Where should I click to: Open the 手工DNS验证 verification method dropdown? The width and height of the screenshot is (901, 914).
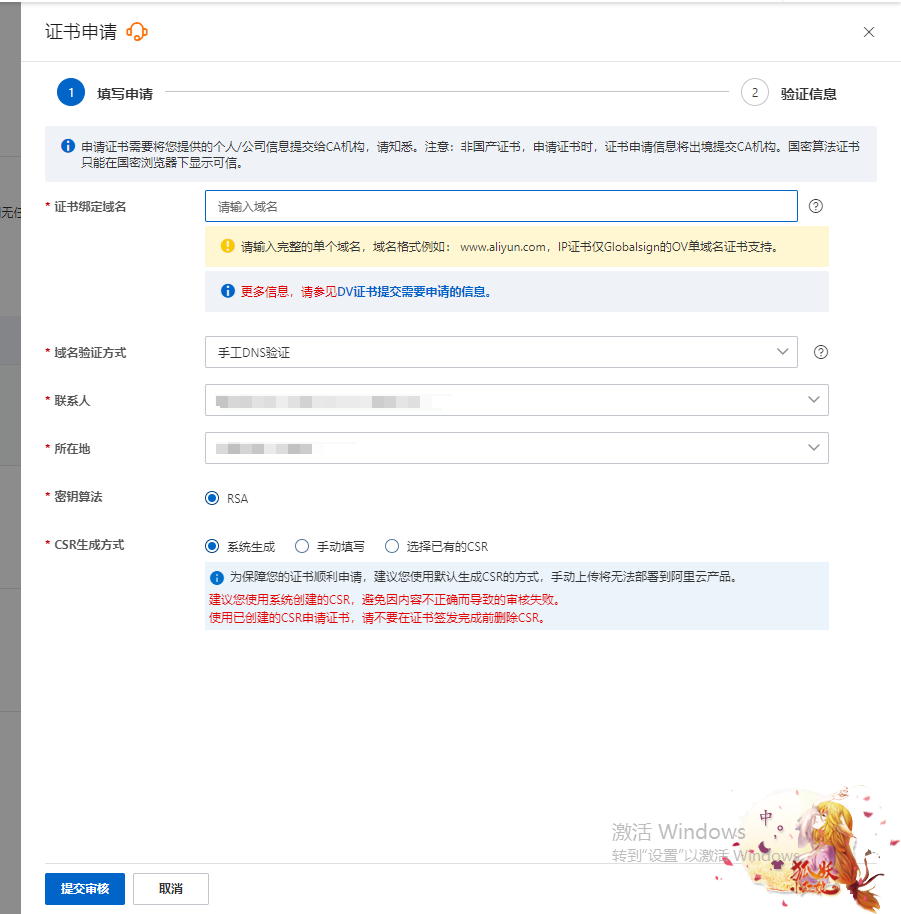(501, 352)
